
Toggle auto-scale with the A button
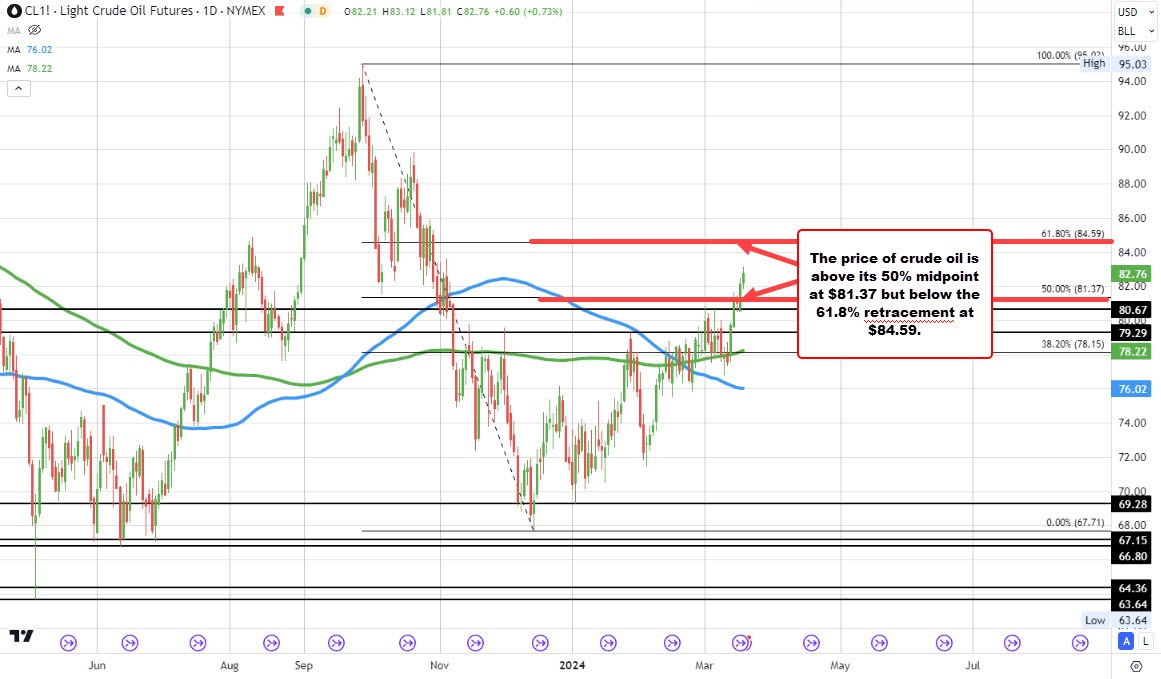1126,641
